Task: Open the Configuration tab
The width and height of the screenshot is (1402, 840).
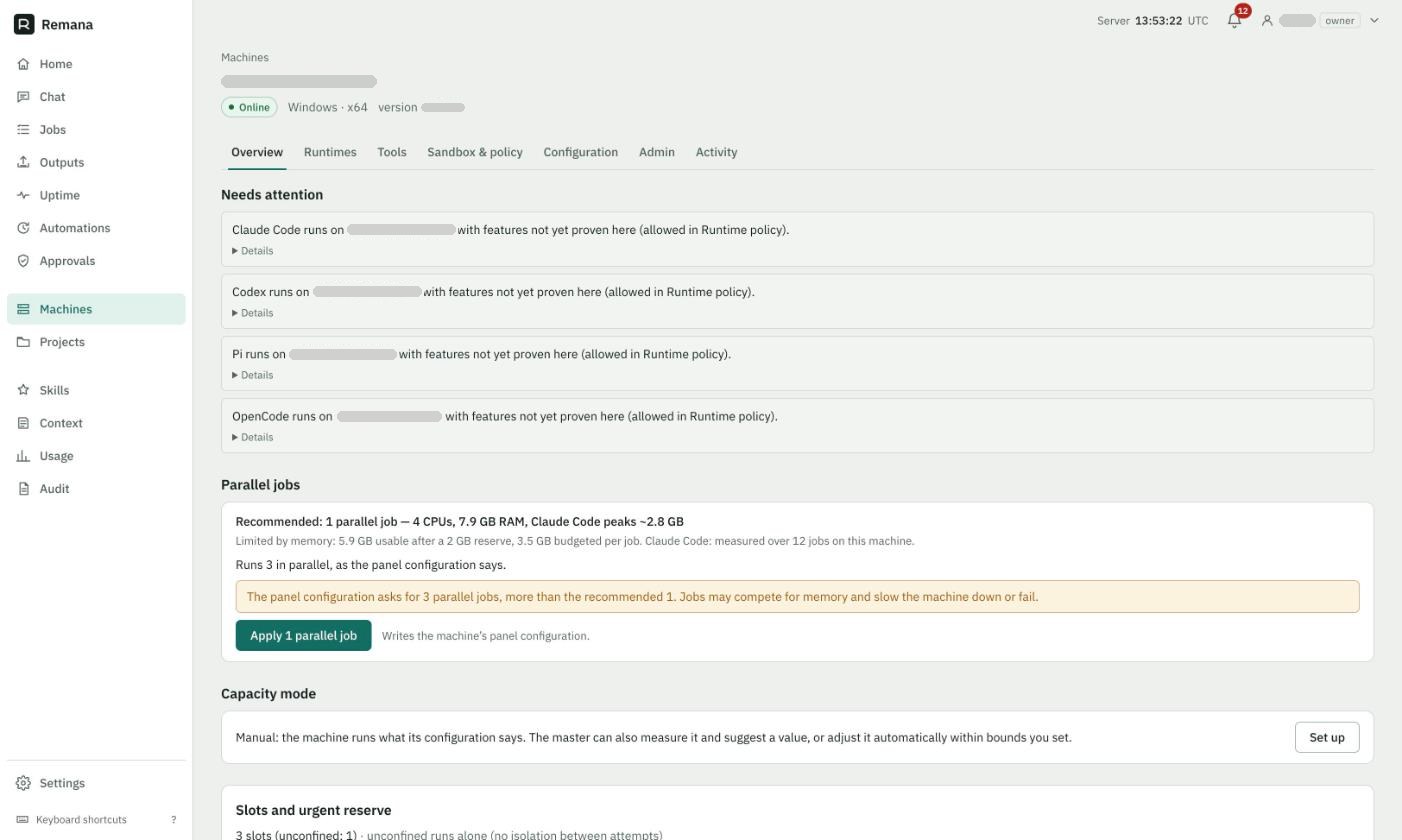Action: (x=581, y=152)
